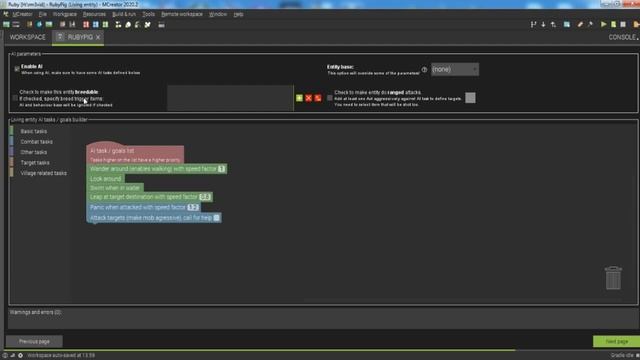Open the File menu
The height and width of the screenshot is (360, 640).
pyautogui.click(x=42, y=14)
